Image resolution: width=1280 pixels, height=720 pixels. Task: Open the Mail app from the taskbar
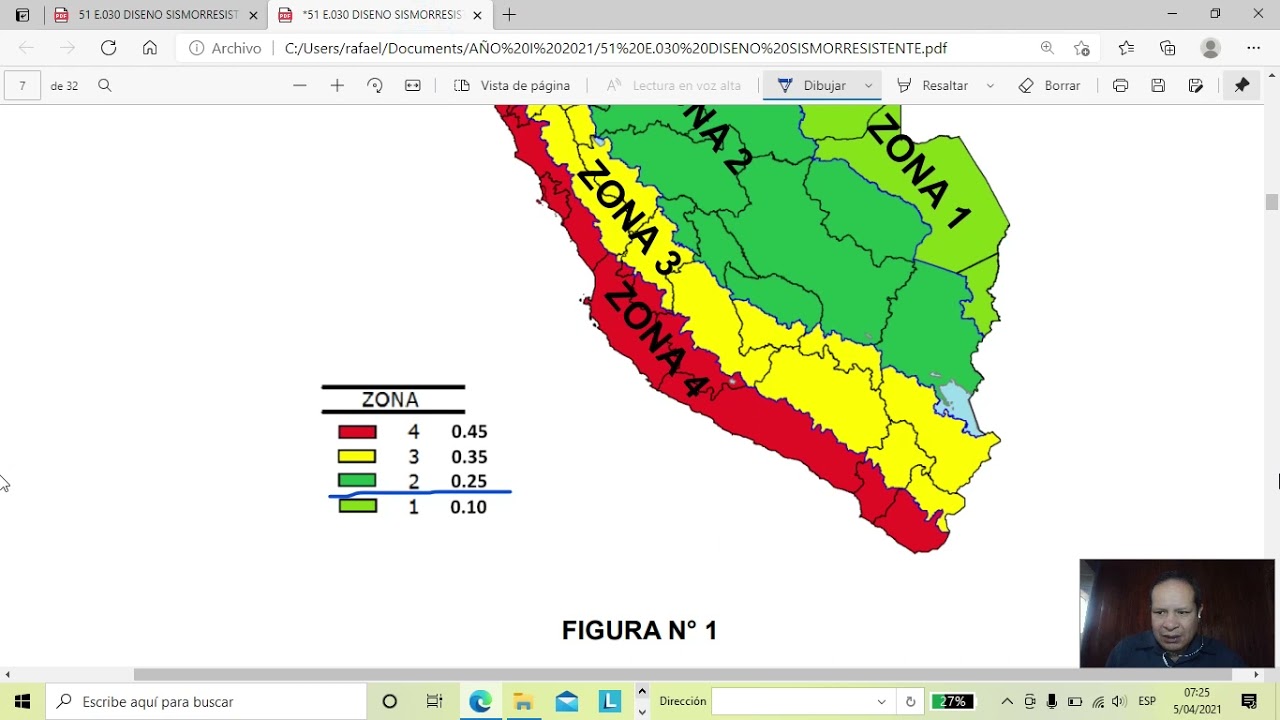(x=567, y=702)
